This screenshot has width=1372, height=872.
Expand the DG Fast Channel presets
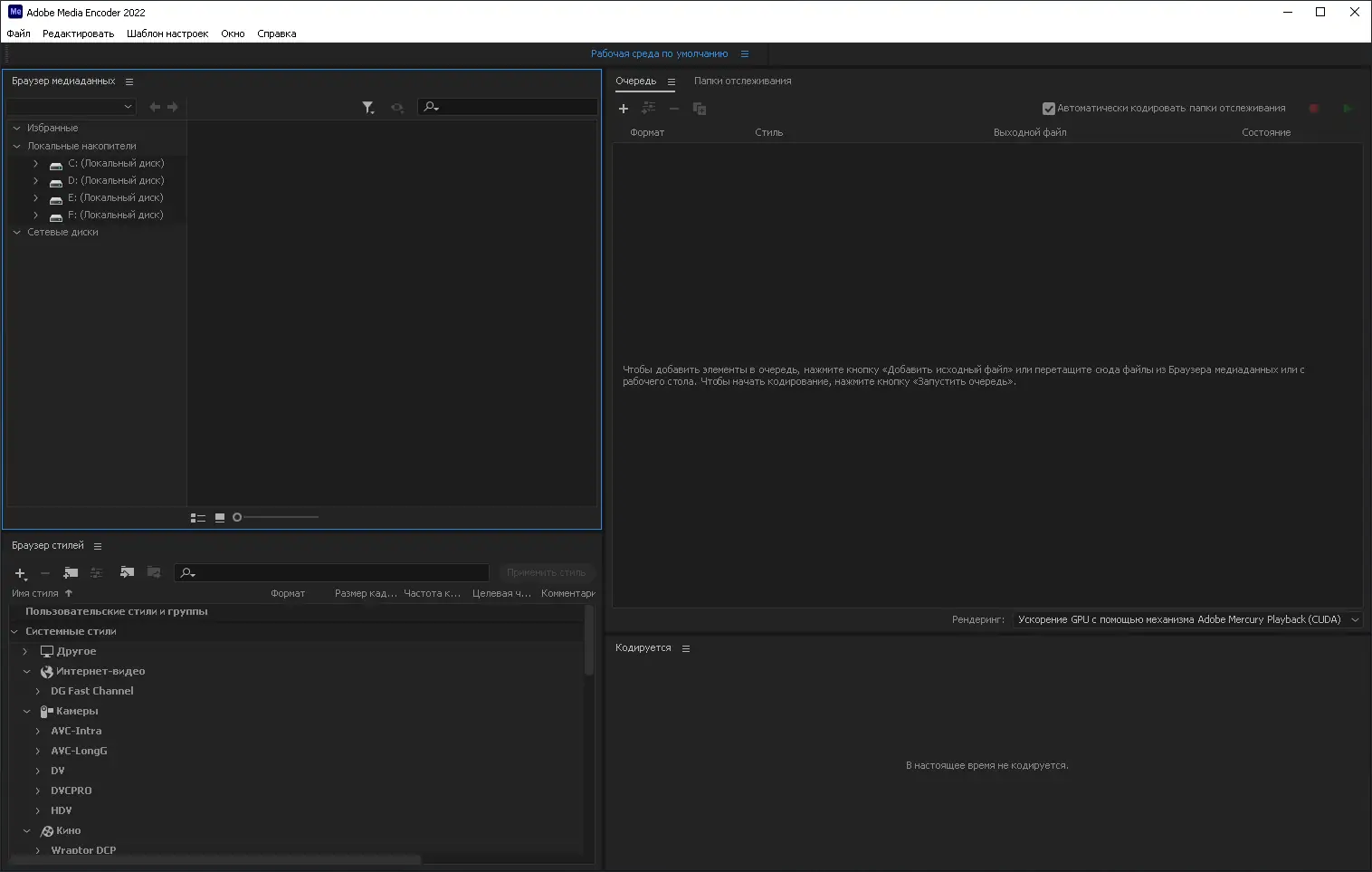pos(38,692)
